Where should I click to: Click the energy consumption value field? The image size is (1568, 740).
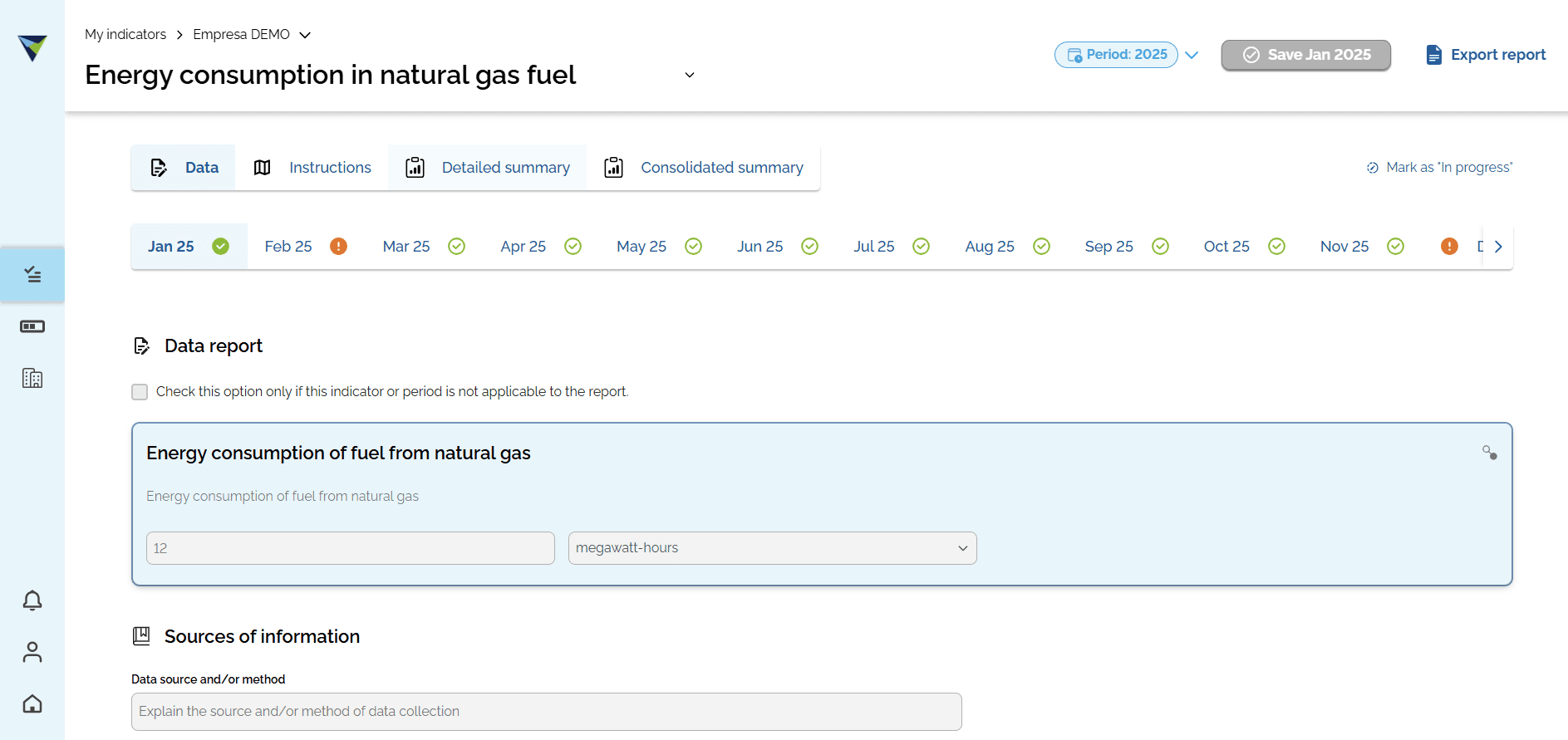(x=351, y=548)
